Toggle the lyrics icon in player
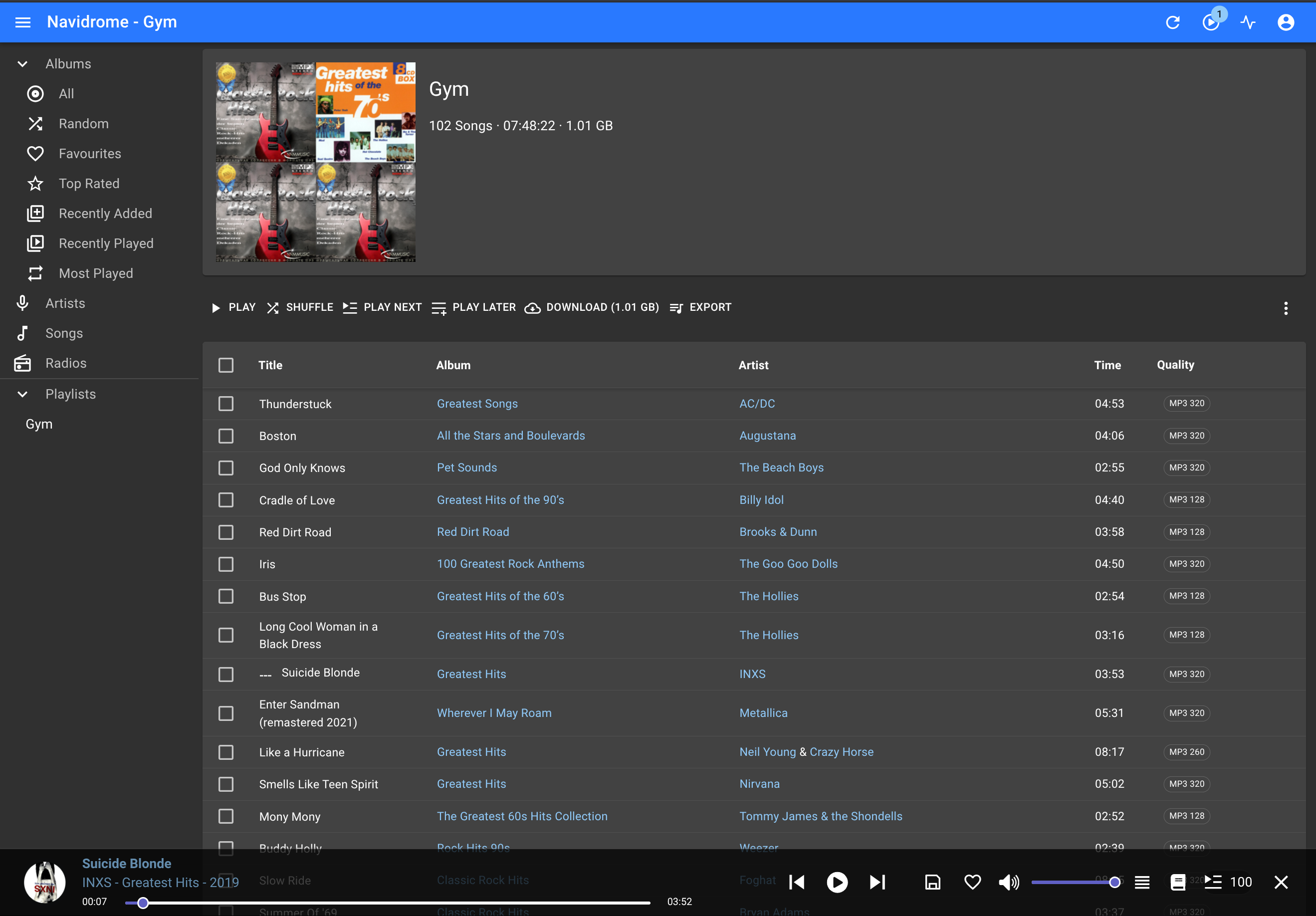This screenshot has height=916, width=1316. 1178,883
